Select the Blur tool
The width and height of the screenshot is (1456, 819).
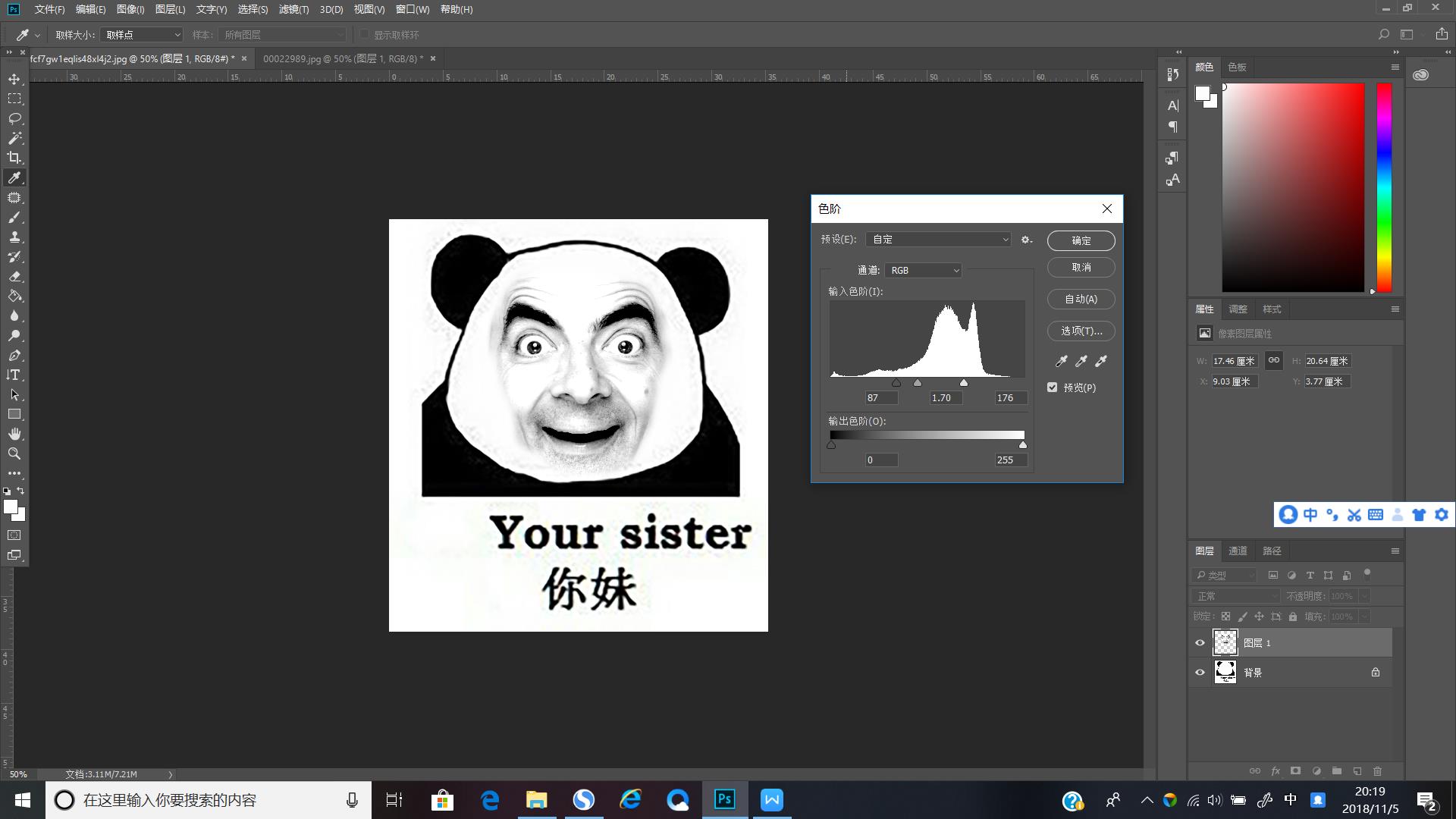[x=14, y=315]
